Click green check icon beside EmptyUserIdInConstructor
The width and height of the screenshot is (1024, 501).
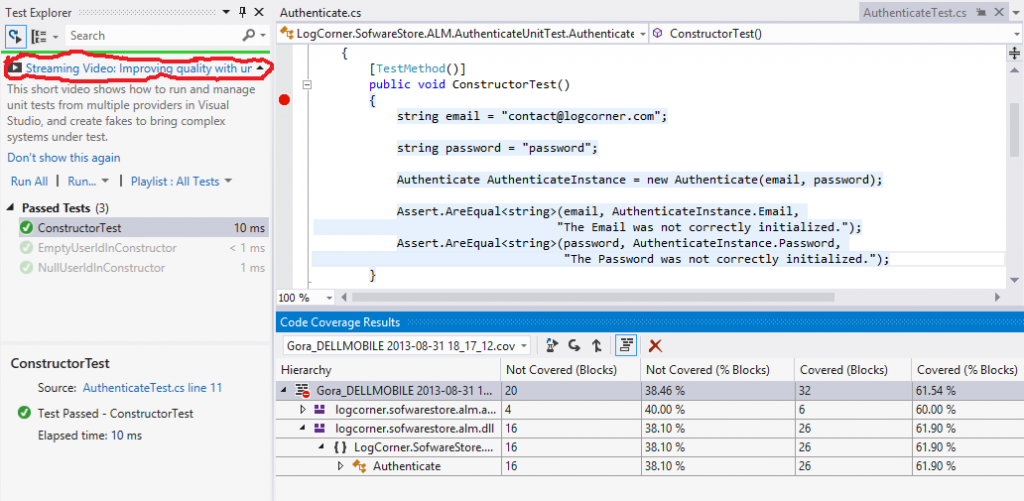pos(27,248)
